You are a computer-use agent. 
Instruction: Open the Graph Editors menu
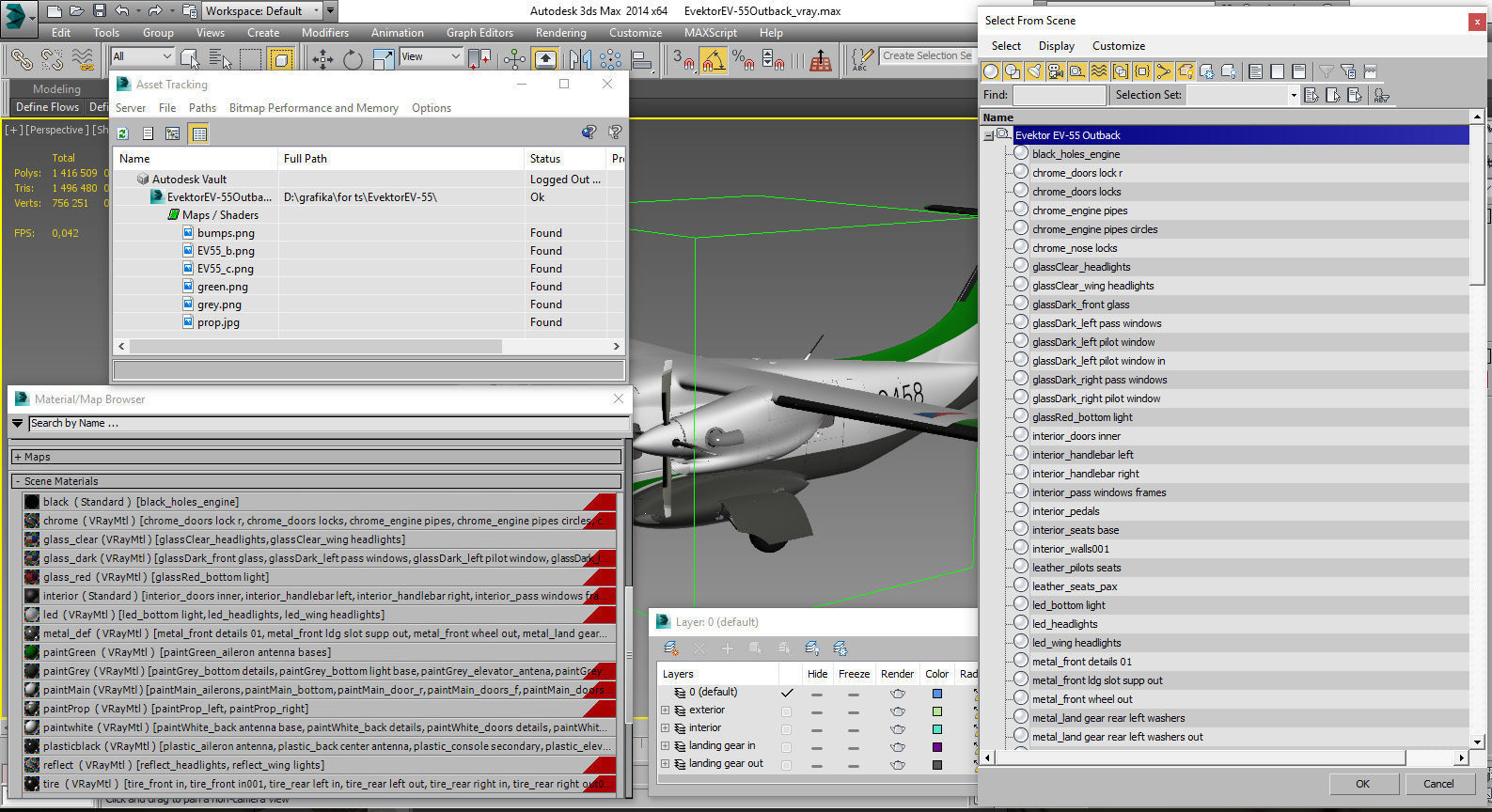coord(480,32)
